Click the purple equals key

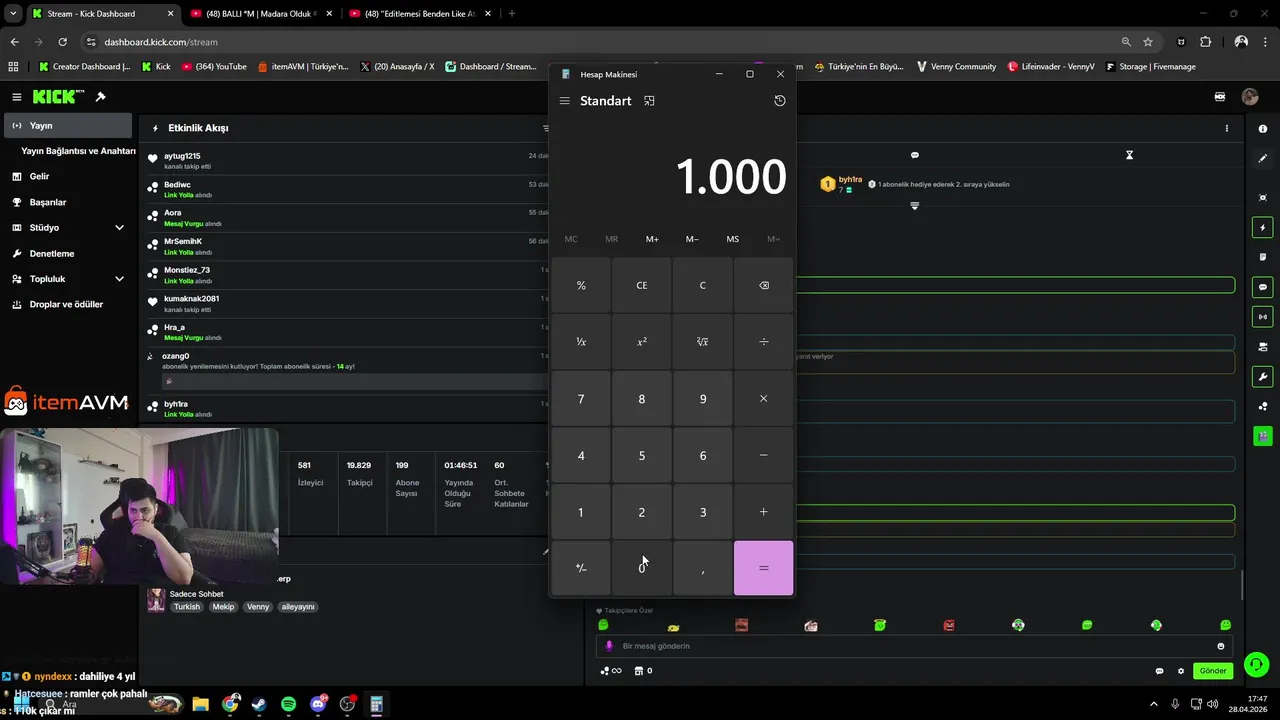(x=763, y=568)
